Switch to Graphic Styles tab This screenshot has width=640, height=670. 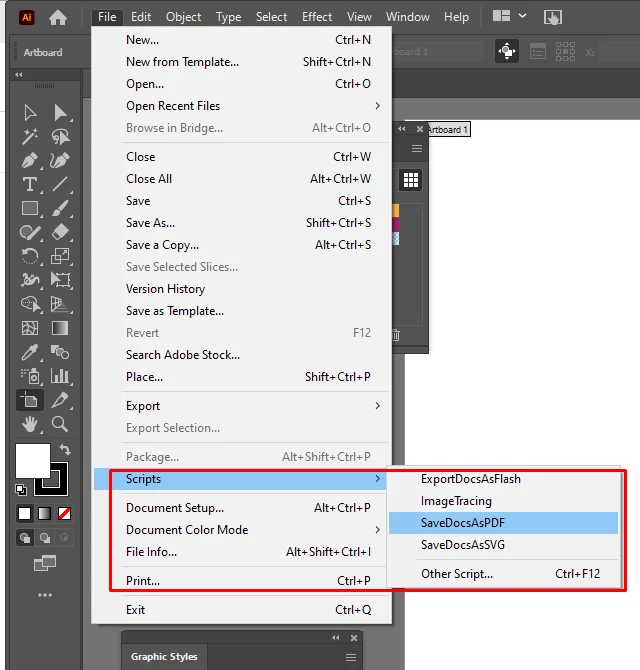164,657
